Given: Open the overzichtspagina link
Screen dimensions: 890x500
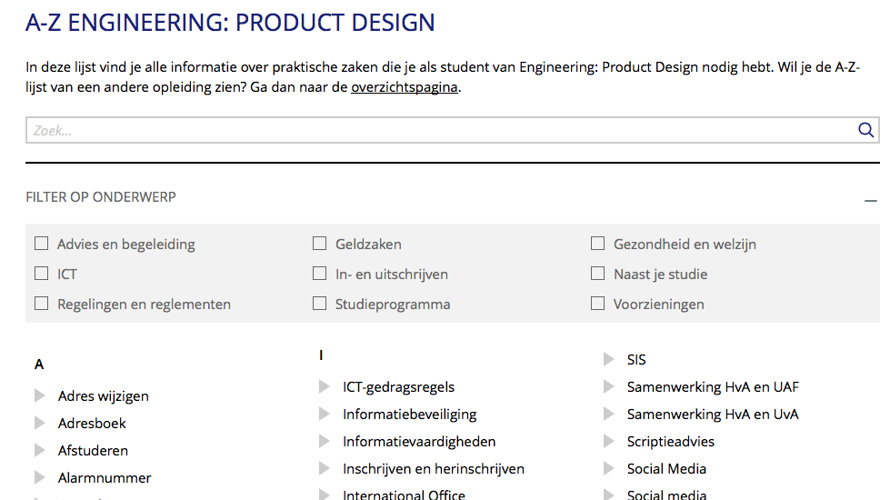Looking at the screenshot, I should pyautogui.click(x=404, y=87).
